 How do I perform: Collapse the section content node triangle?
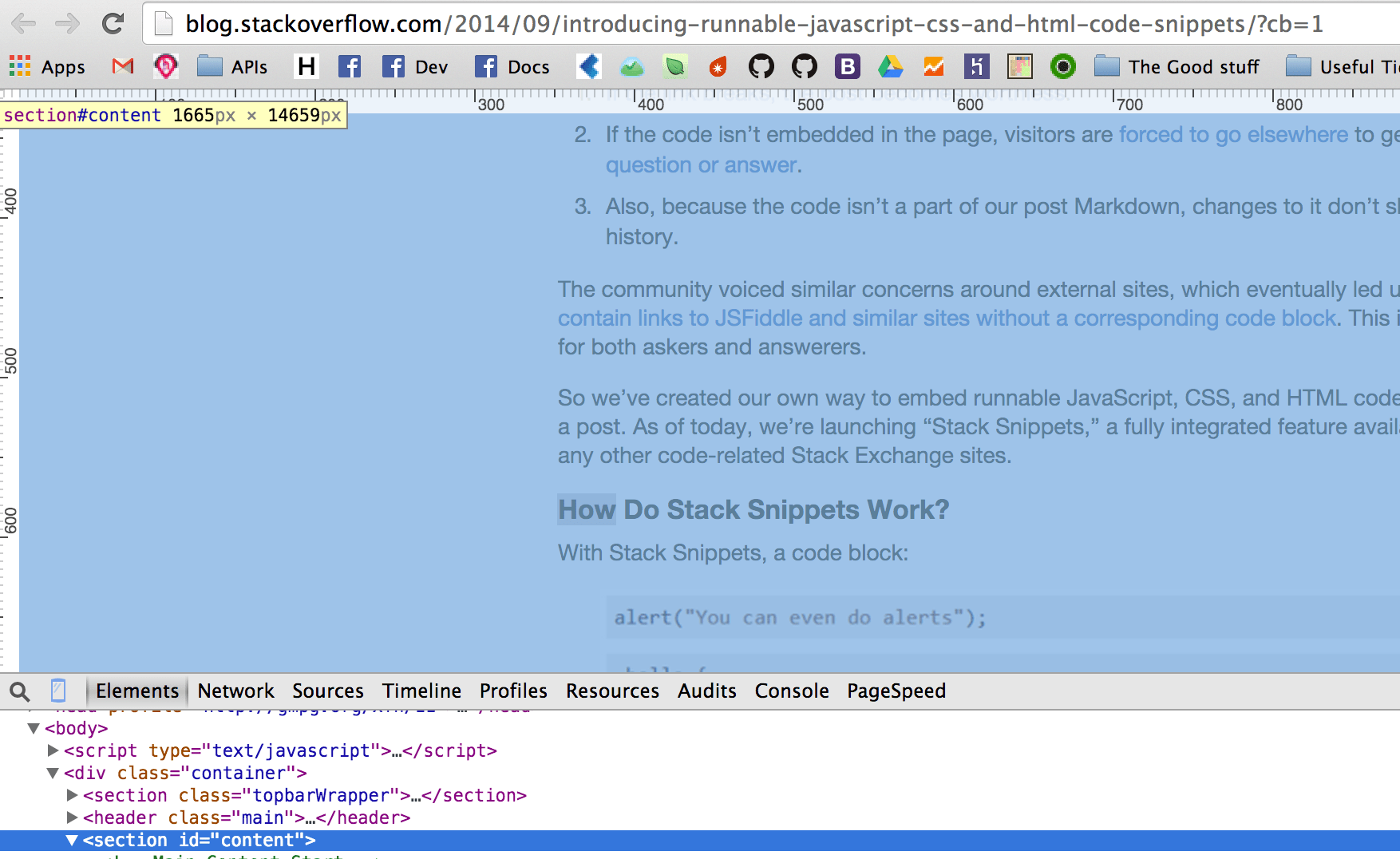point(72,840)
